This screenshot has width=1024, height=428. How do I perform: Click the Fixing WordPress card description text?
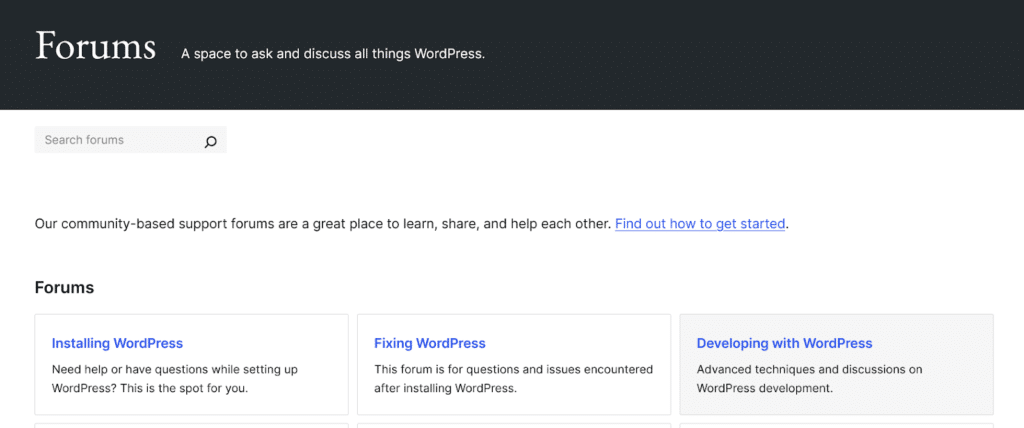coord(513,378)
